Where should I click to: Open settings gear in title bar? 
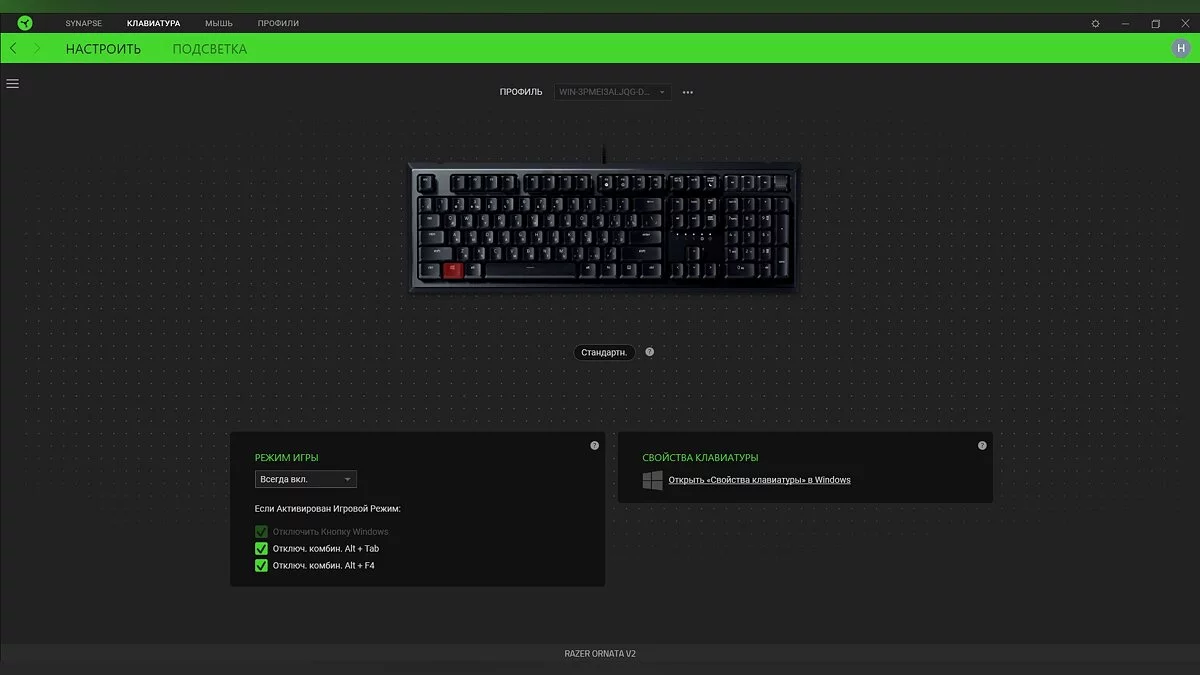point(1095,23)
